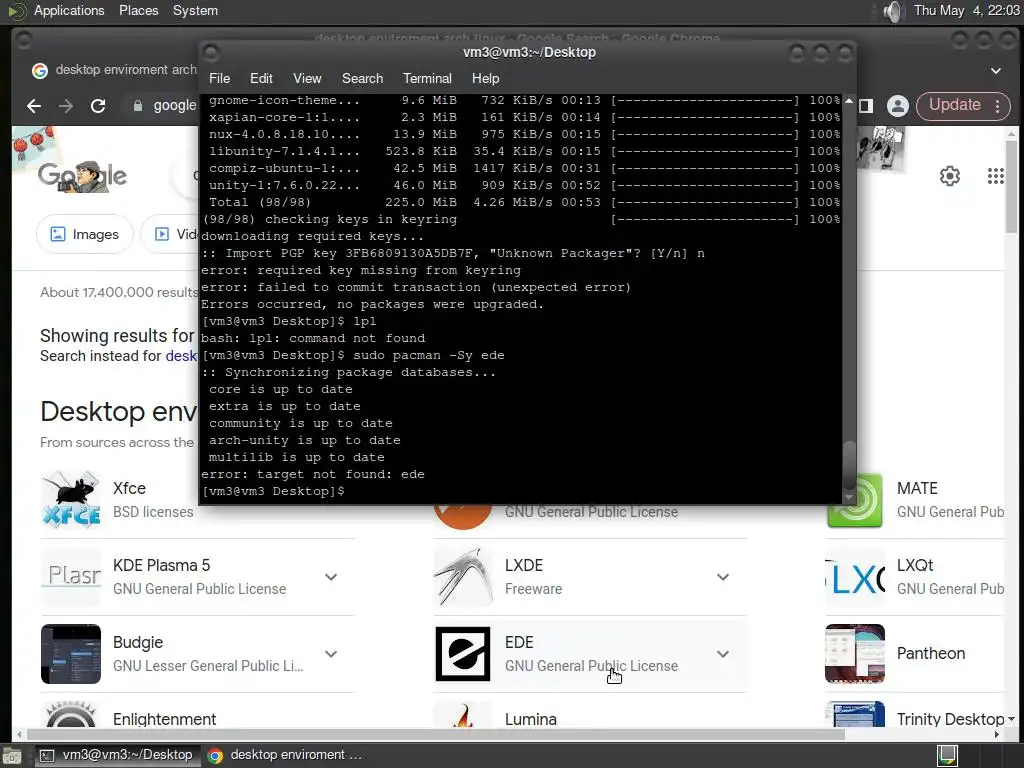1024x768 pixels.
Task: Open the Enlightenment result link
Action: (165, 719)
